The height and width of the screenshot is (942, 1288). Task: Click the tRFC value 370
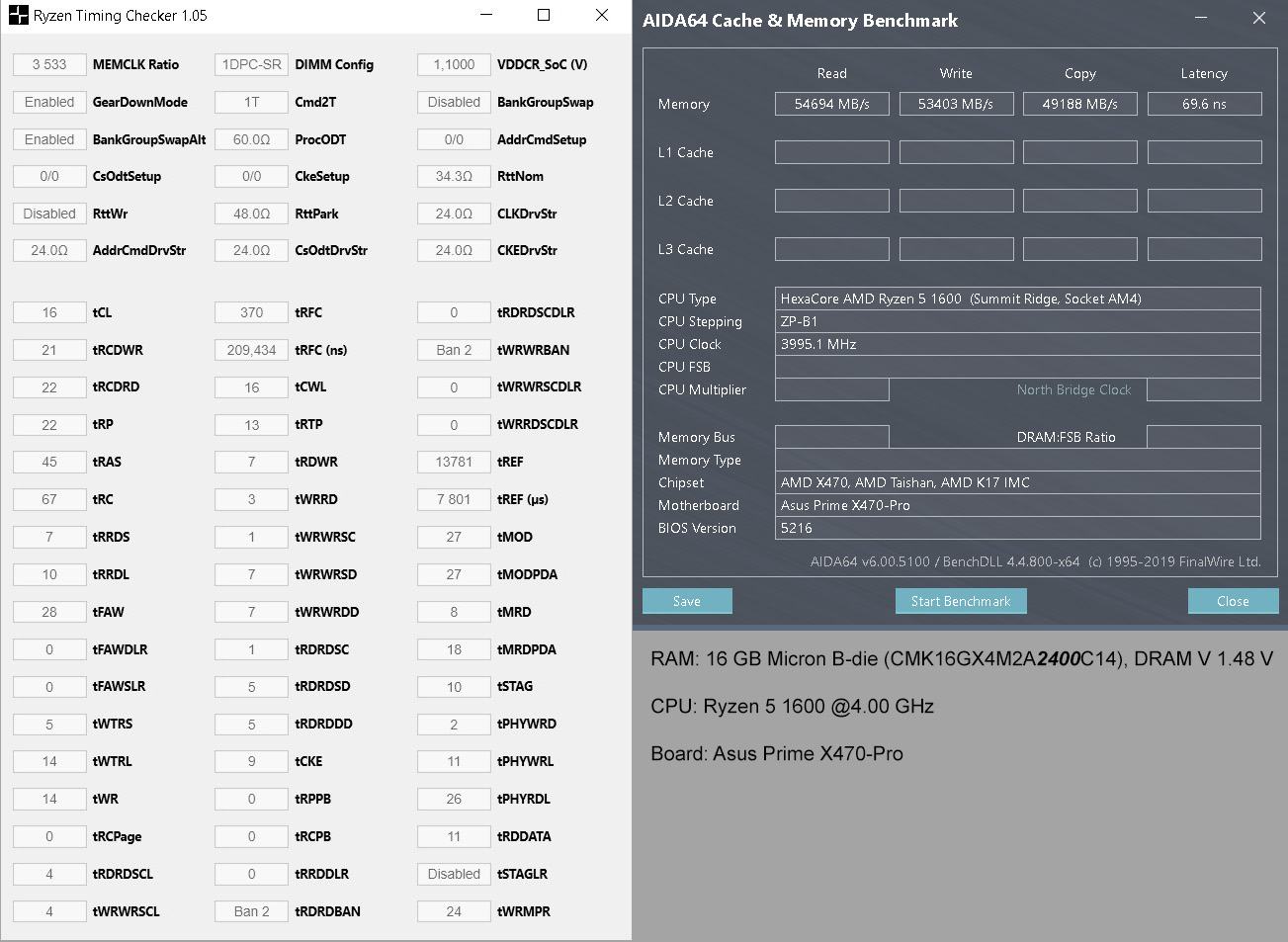pyautogui.click(x=251, y=312)
